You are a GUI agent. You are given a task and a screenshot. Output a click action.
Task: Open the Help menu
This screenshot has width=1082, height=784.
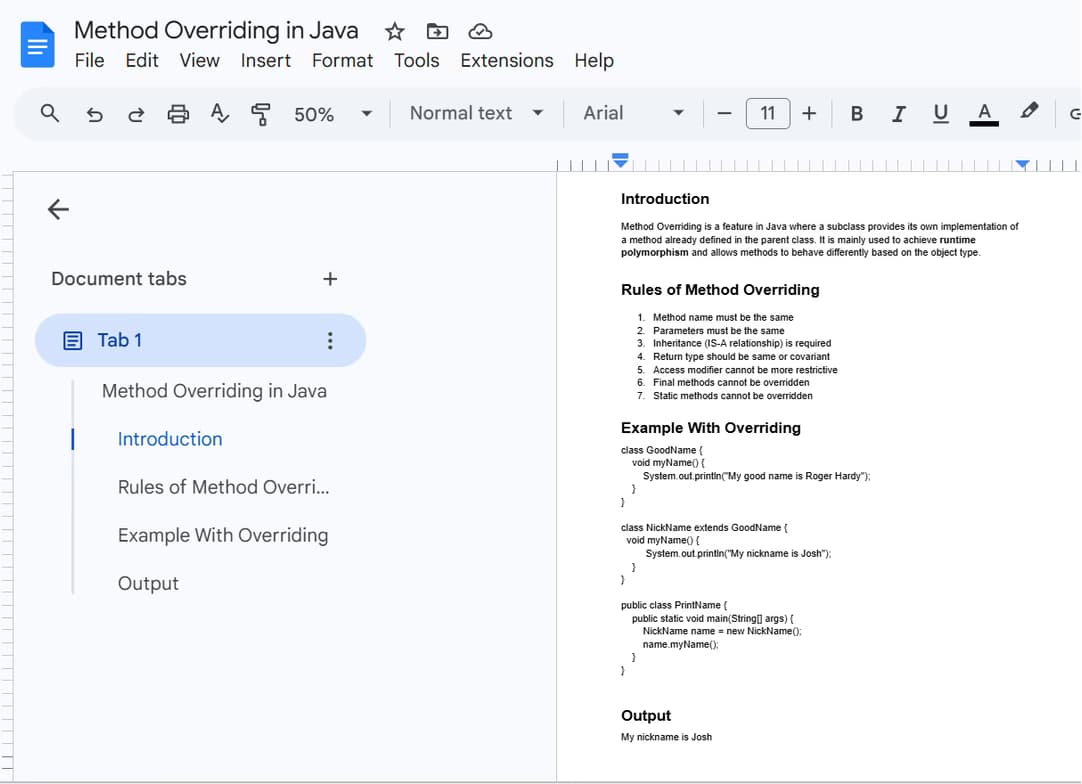coord(594,61)
